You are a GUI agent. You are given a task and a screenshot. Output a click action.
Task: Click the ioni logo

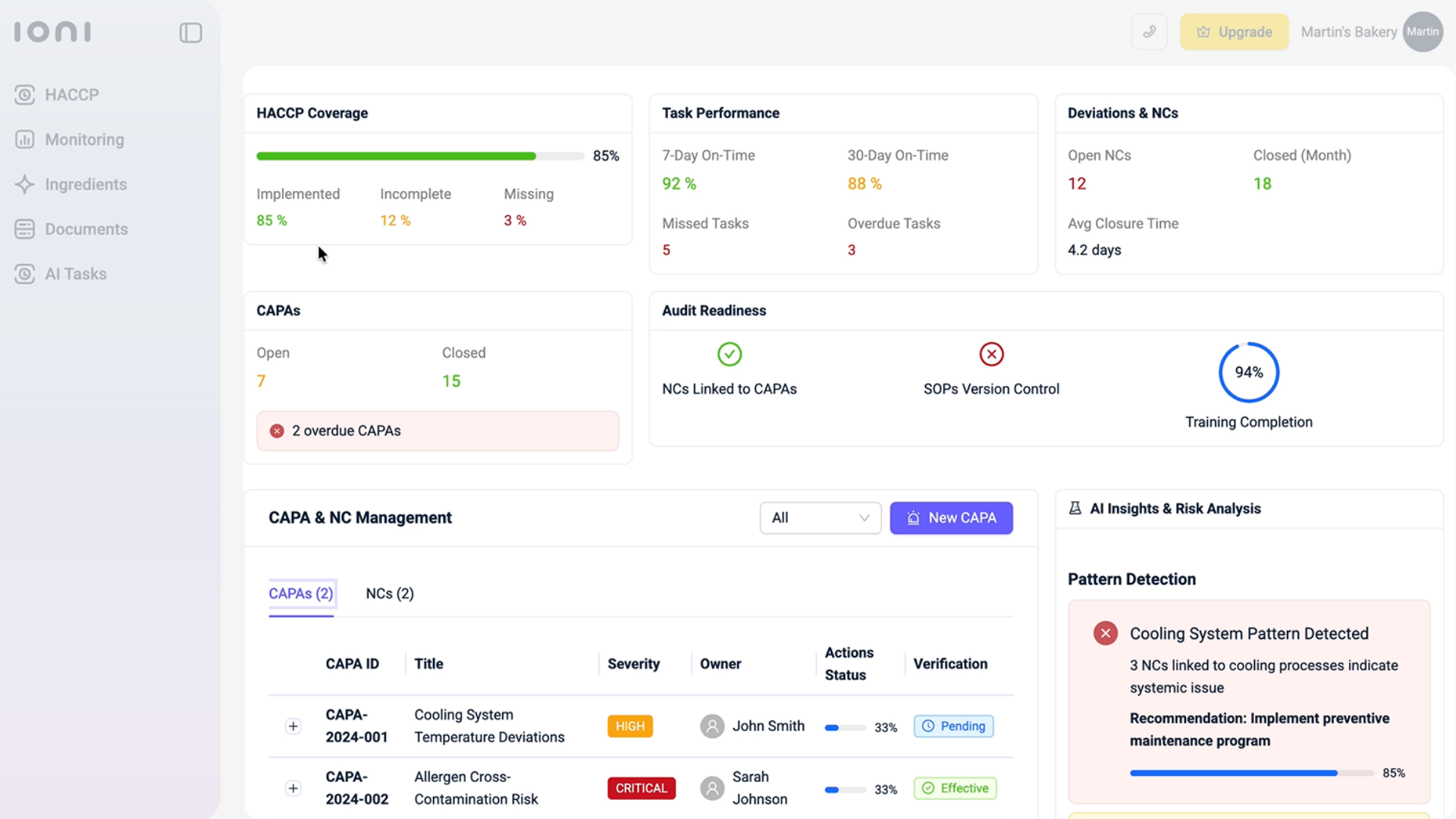click(52, 32)
